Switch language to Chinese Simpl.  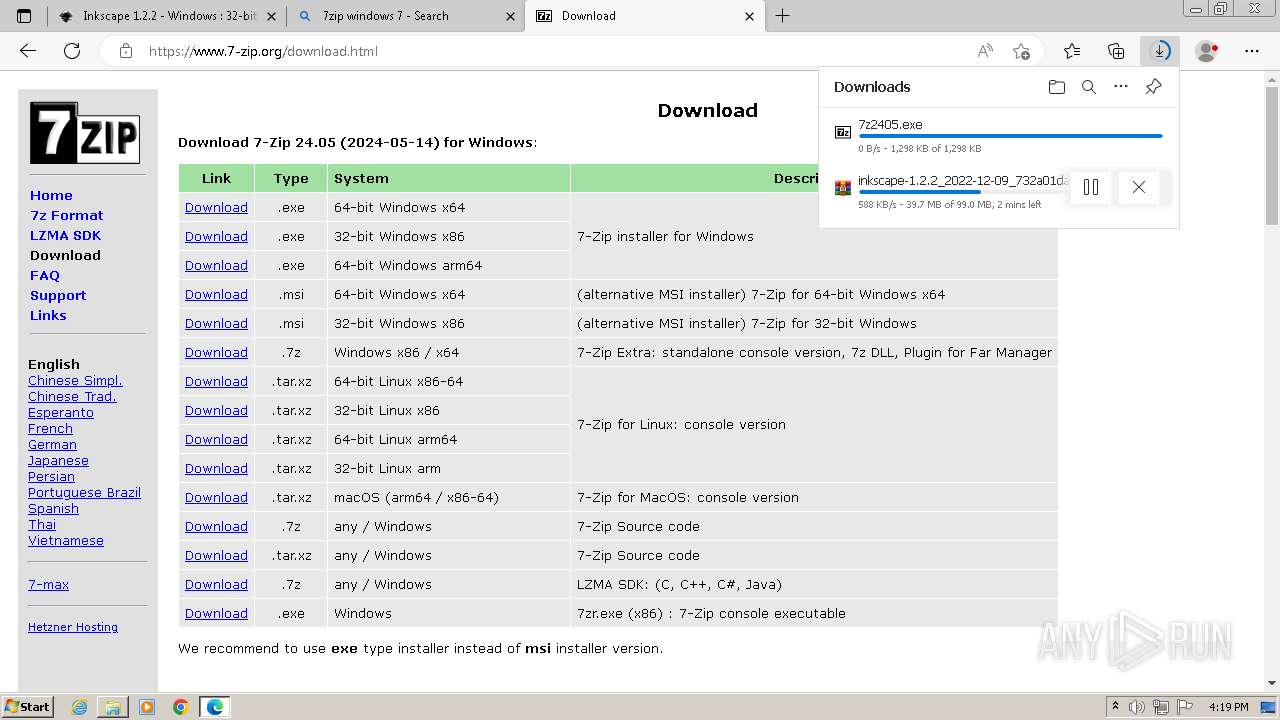[x=75, y=380]
